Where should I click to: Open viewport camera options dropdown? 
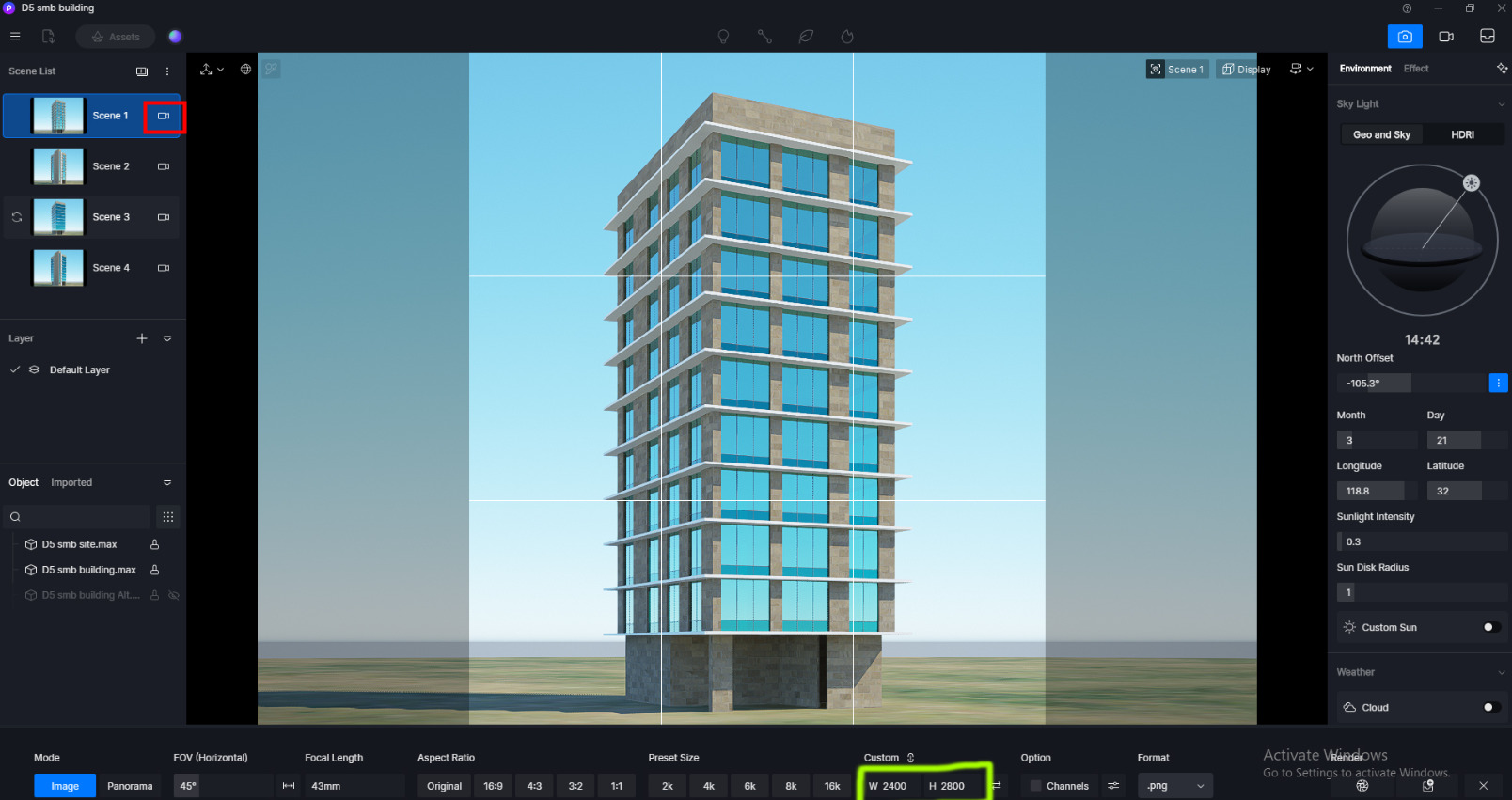[x=1301, y=70]
